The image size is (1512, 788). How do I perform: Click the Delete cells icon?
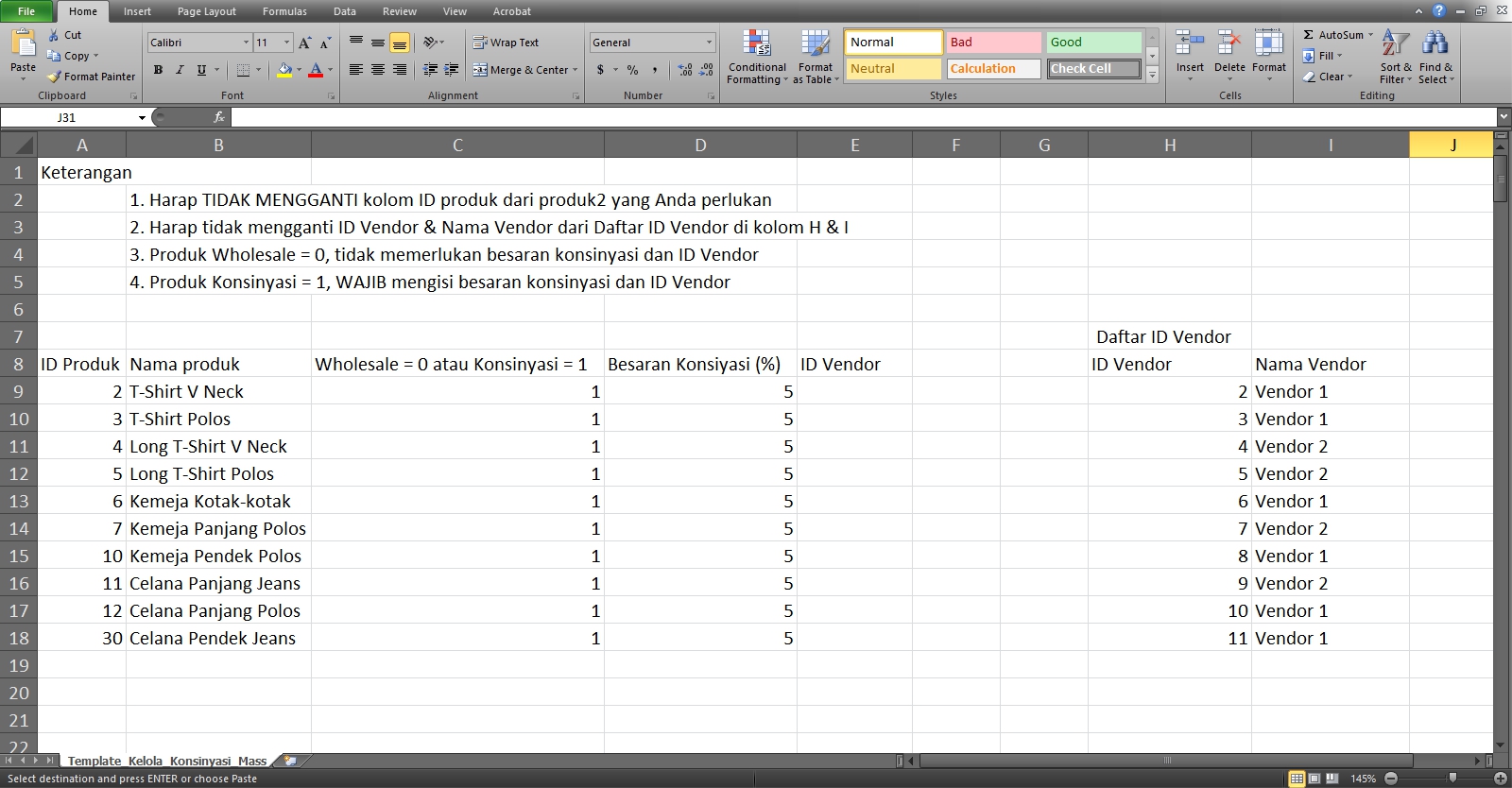coord(1228,43)
